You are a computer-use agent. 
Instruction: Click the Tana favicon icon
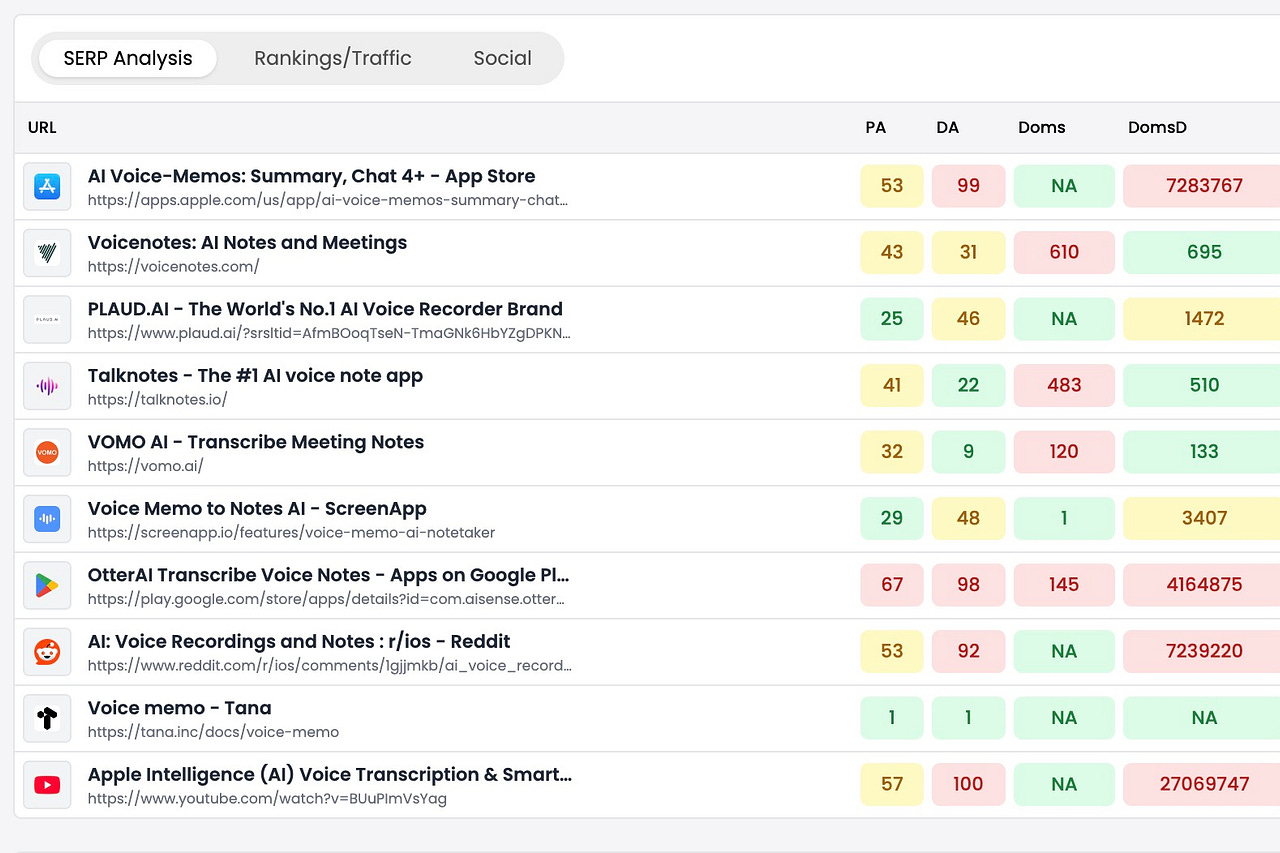(x=47, y=718)
